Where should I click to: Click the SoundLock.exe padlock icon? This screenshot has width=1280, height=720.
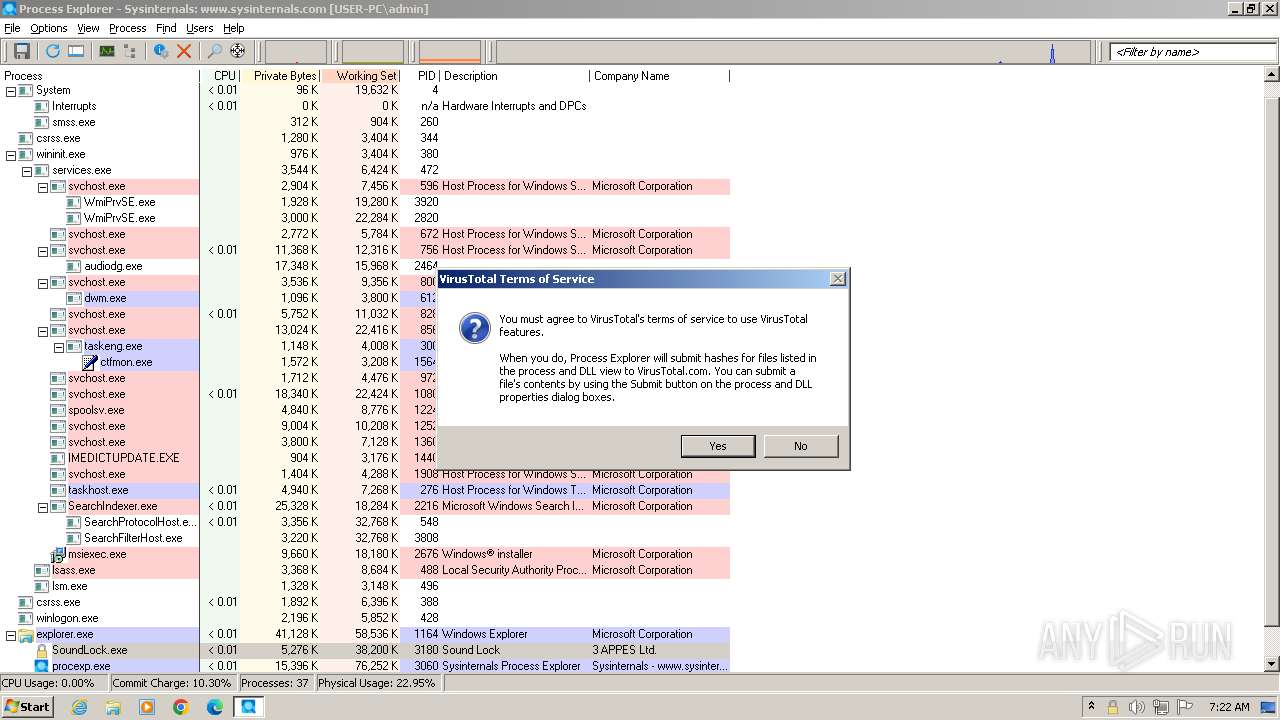click(x=42, y=650)
